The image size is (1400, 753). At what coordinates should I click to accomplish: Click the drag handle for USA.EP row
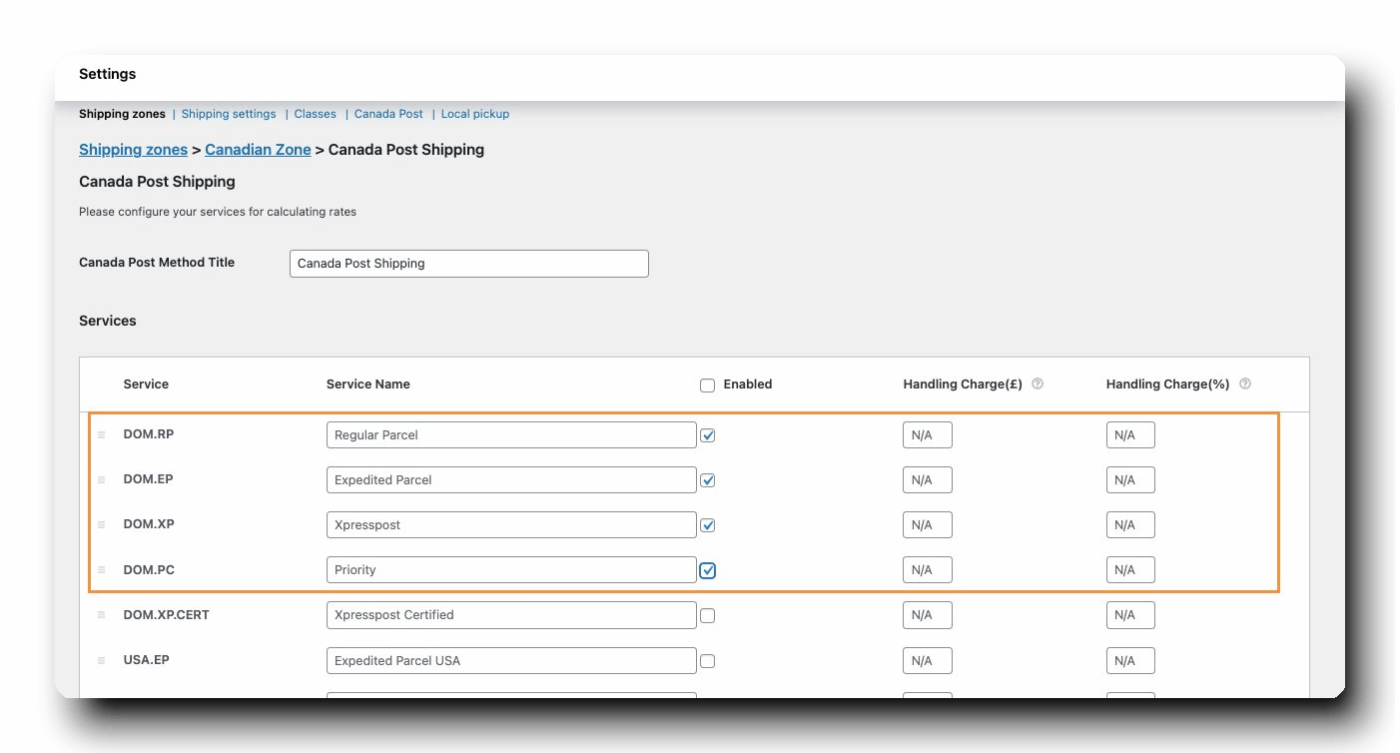(x=101, y=661)
